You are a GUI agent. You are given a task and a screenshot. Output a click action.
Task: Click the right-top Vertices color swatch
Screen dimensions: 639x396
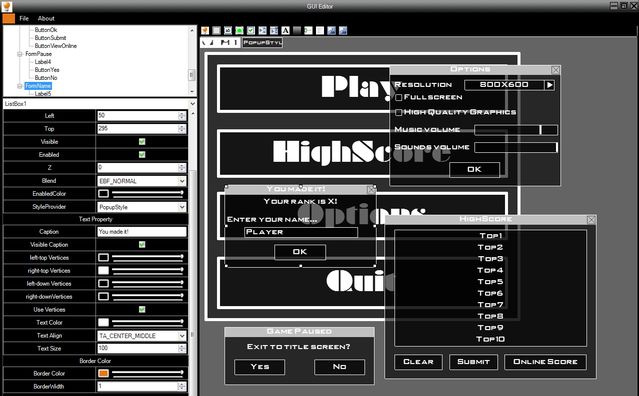coord(104,270)
